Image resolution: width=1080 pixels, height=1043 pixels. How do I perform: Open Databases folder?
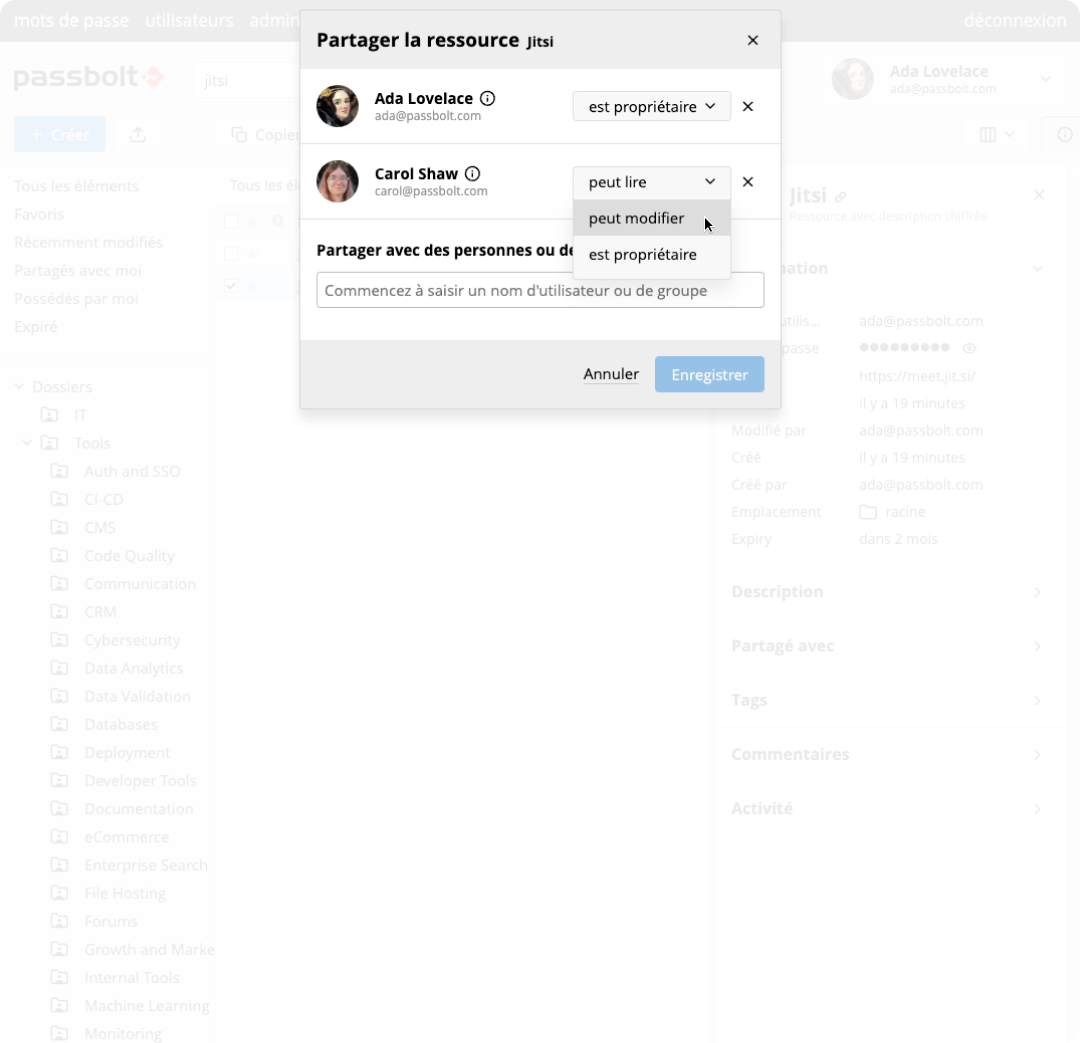click(x=121, y=725)
